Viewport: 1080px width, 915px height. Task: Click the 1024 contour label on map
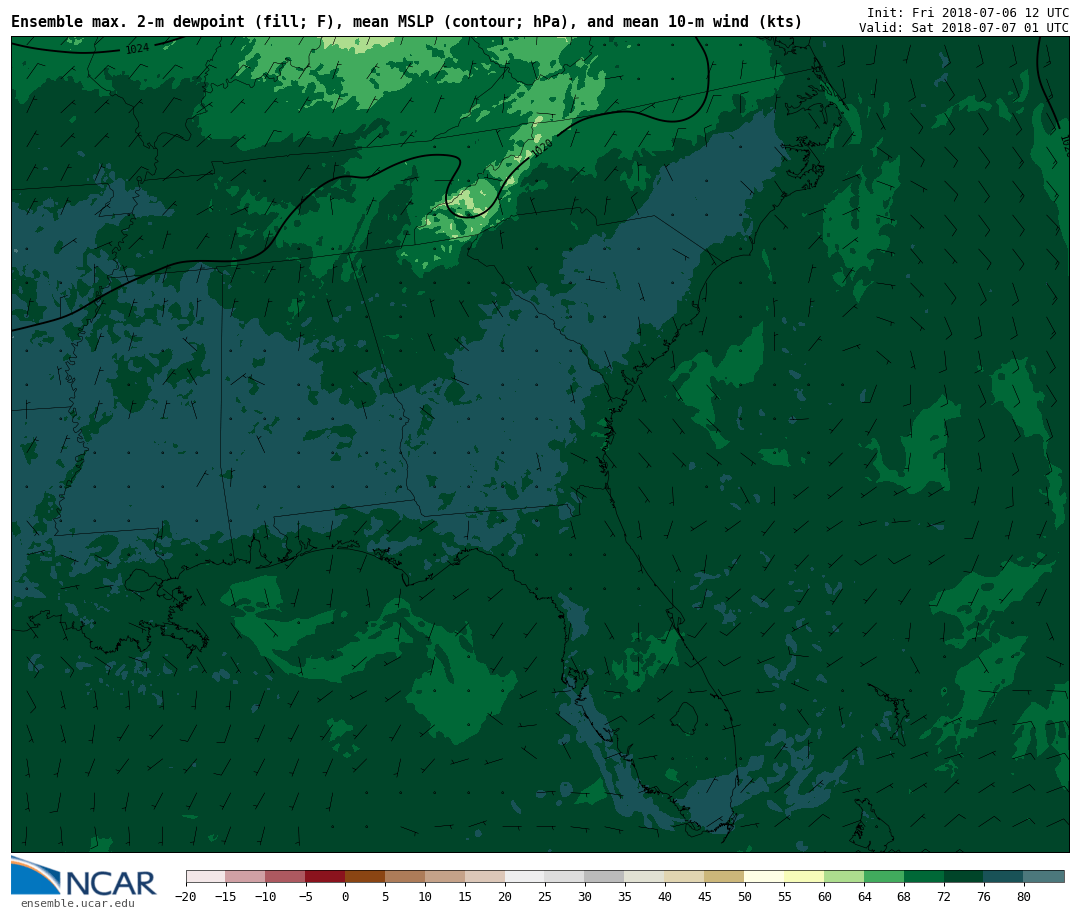click(137, 48)
